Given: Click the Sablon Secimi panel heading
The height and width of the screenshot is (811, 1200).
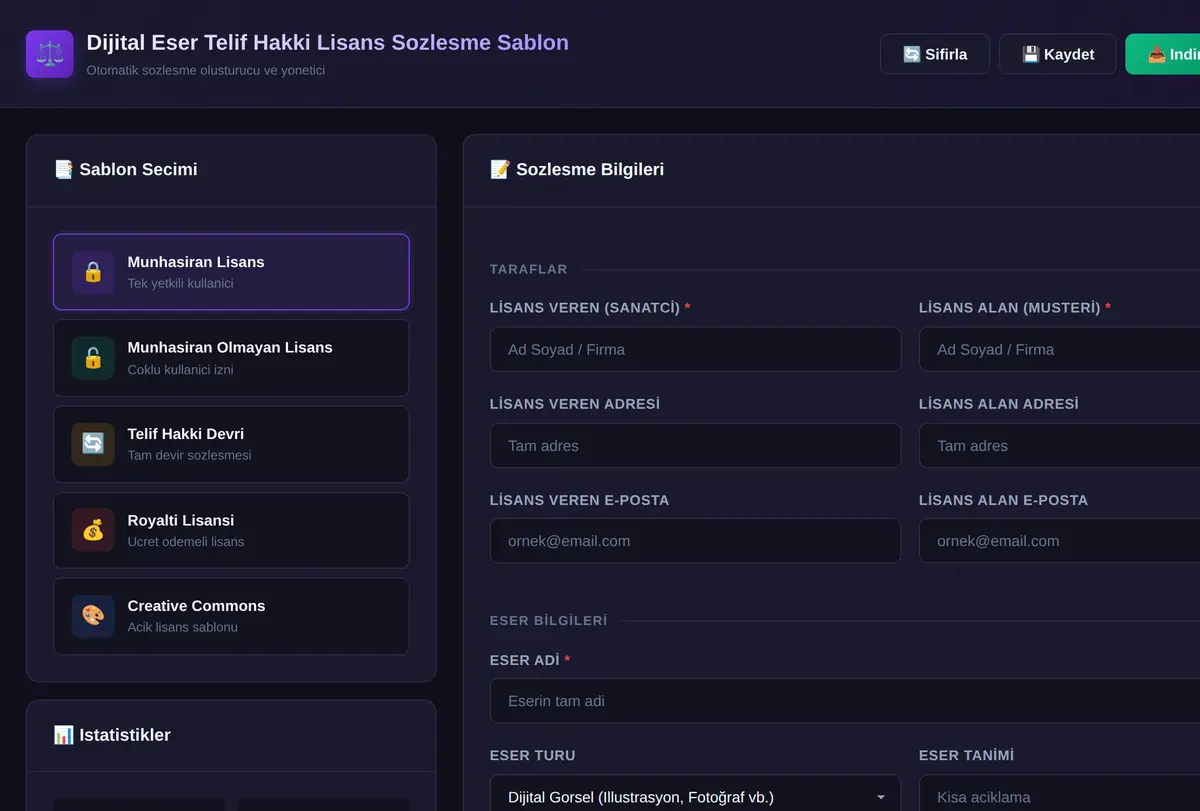Looking at the screenshot, I should (x=126, y=170).
